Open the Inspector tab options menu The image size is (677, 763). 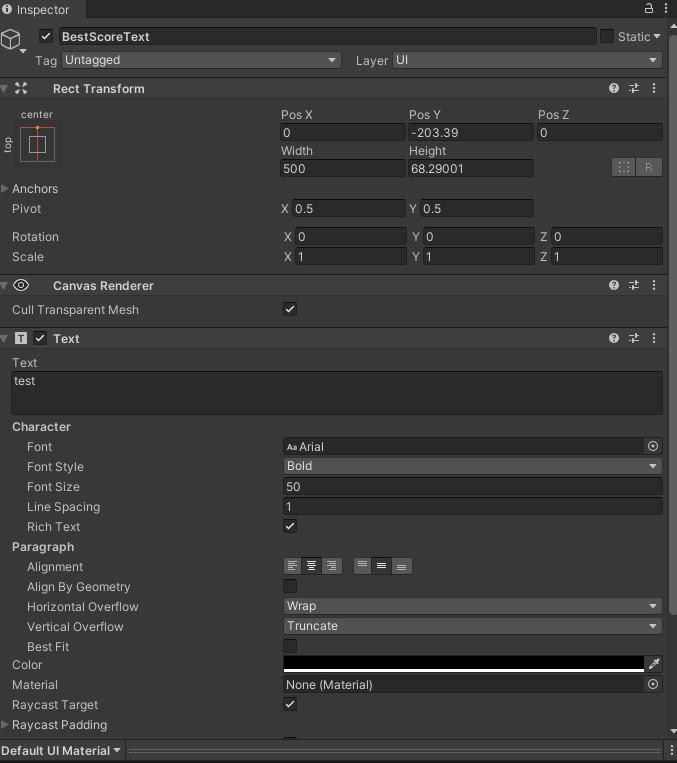(666, 8)
